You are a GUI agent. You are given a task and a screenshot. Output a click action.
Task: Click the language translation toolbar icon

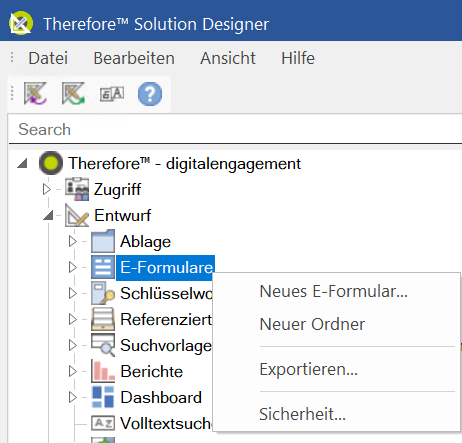coord(112,94)
